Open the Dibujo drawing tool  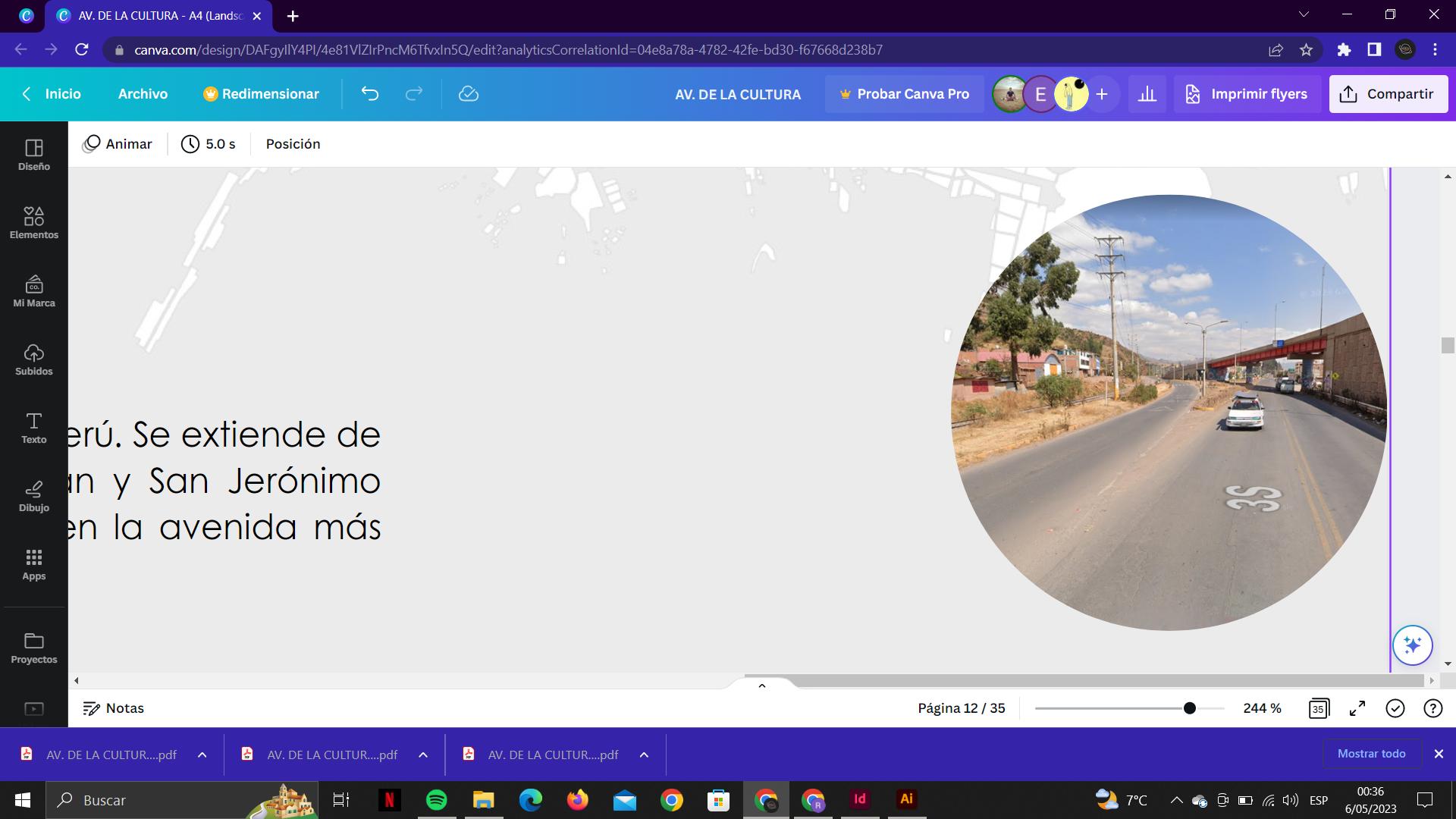33,496
